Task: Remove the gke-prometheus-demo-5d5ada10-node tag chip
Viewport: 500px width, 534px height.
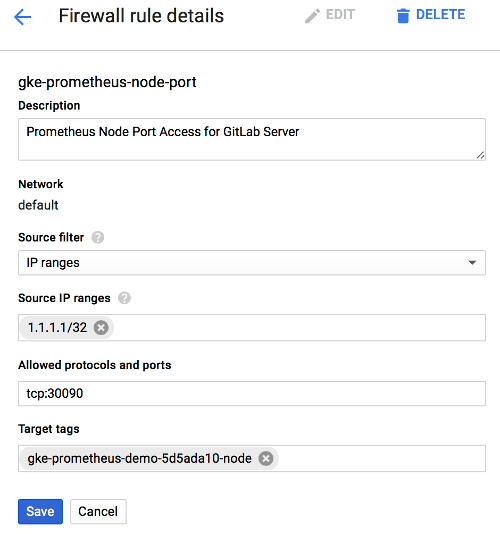Action: (266, 458)
